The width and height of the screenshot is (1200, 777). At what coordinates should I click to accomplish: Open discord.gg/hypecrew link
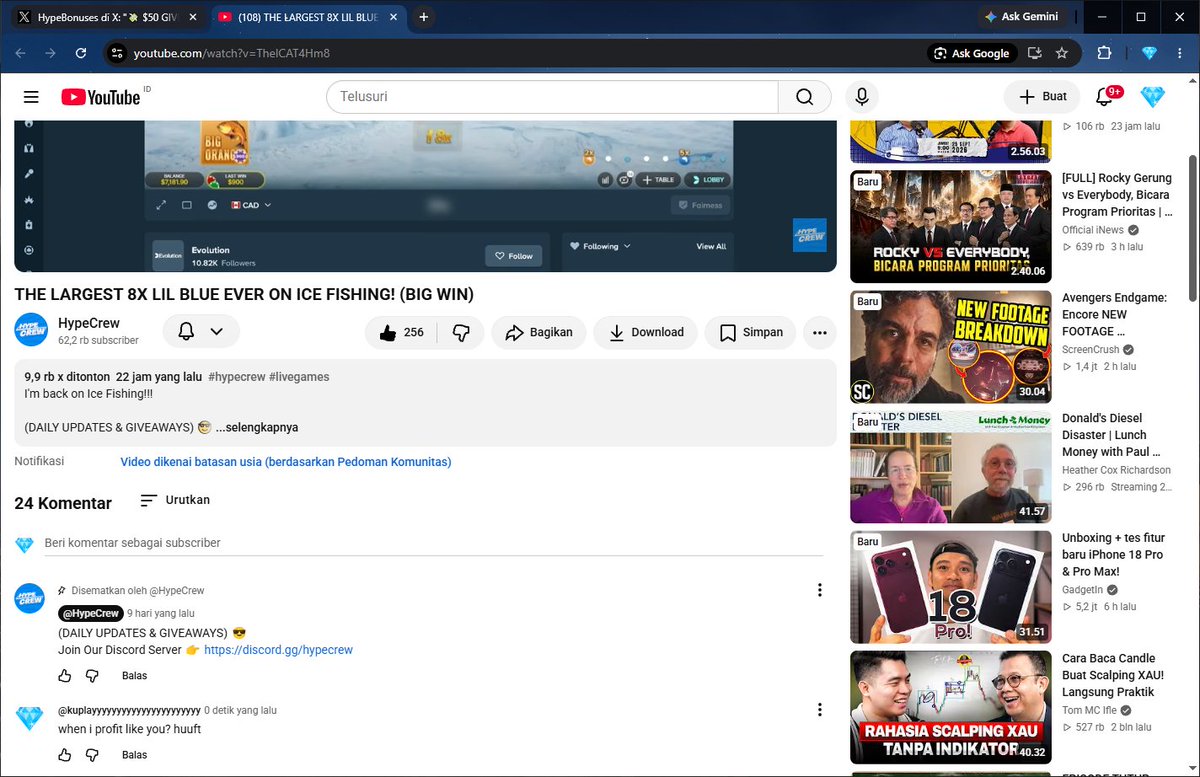point(278,650)
